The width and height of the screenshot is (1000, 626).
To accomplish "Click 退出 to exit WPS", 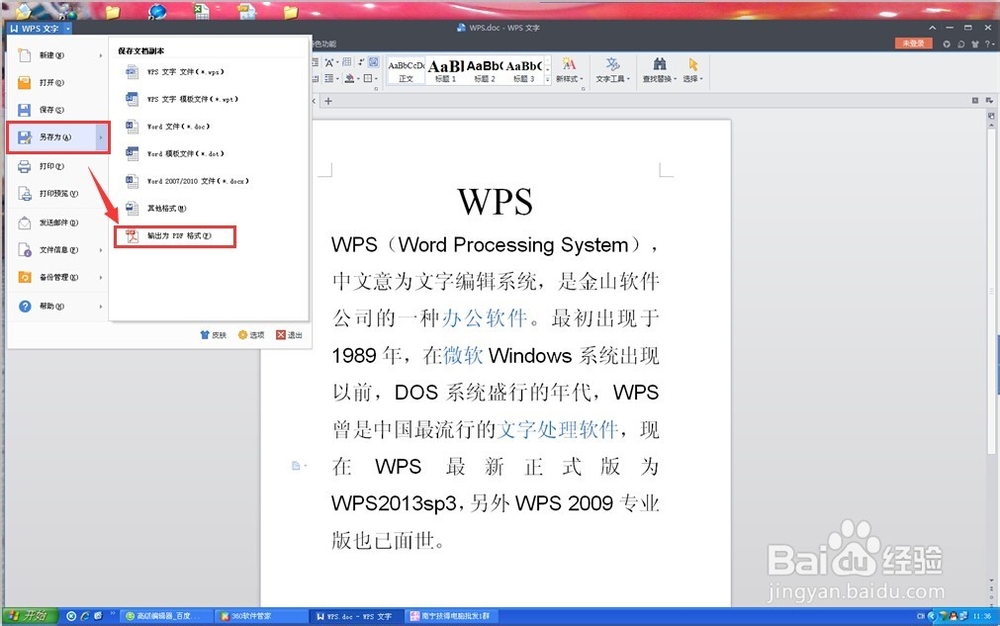I will pyautogui.click(x=289, y=335).
